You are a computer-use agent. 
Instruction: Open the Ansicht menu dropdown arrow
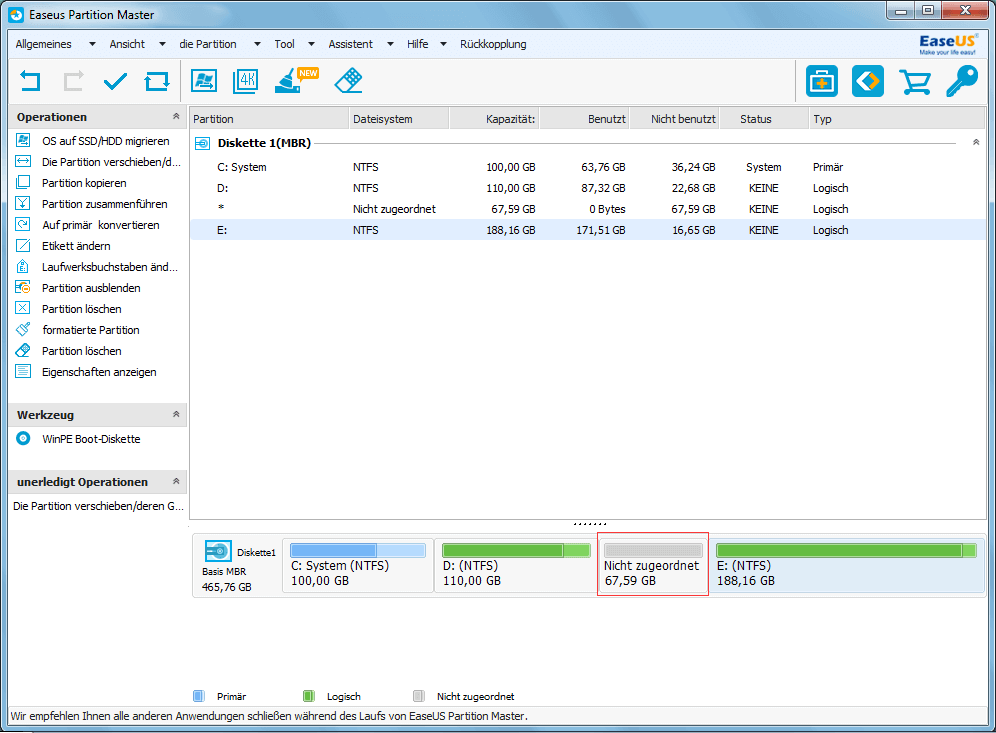(x=162, y=44)
